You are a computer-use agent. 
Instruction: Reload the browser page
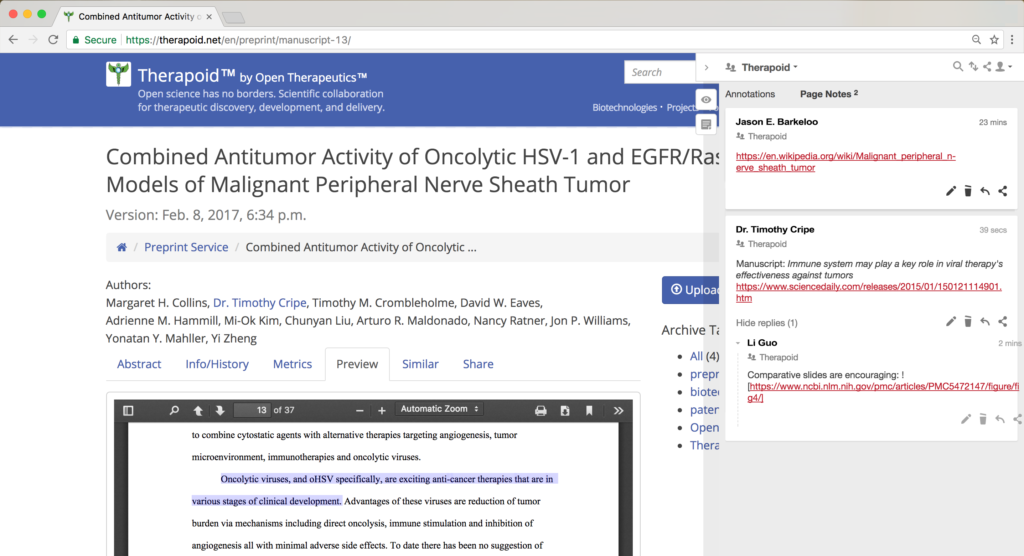pyautogui.click(x=54, y=40)
